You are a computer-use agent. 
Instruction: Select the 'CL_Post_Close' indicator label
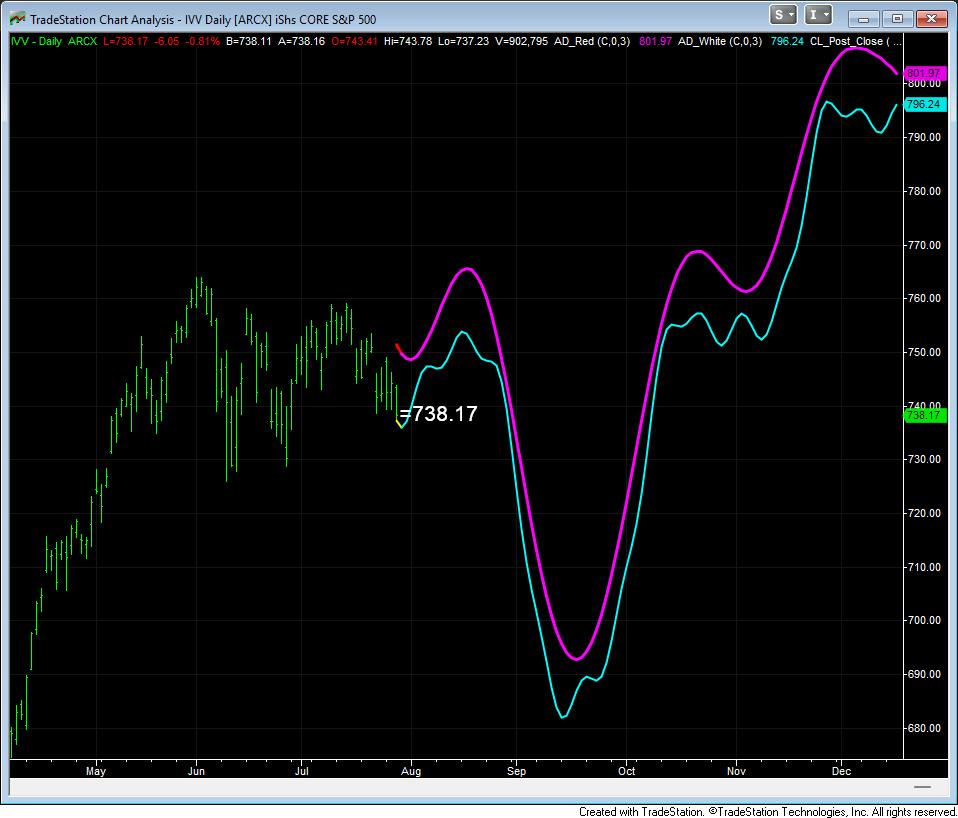click(x=847, y=42)
